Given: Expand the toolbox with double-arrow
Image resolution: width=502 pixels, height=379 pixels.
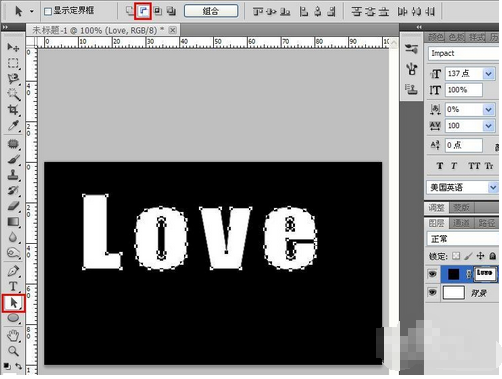Looking at the screenshot, I should [5, 27].
